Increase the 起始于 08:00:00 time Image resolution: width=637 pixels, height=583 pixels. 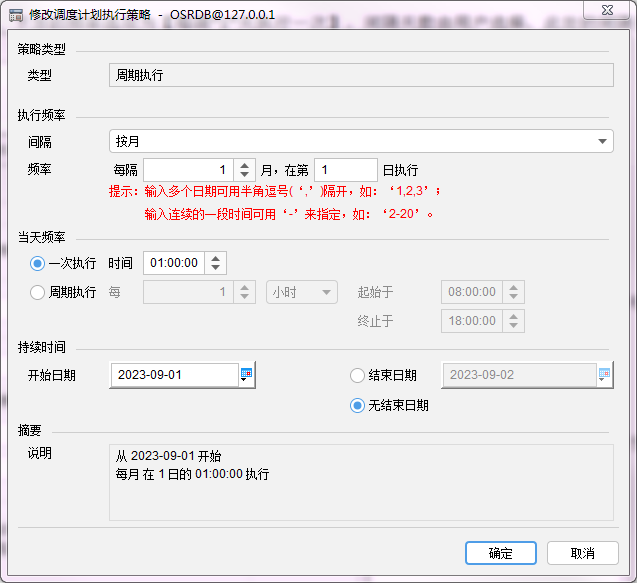pos(514,287)
